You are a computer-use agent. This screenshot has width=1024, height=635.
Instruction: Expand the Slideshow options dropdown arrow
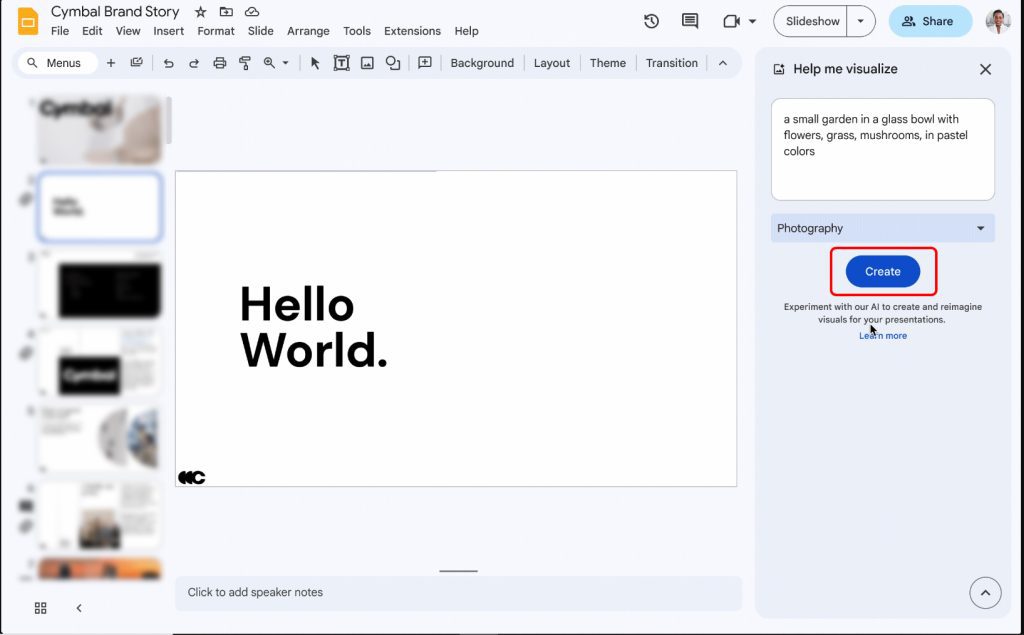tap(860, 21)
